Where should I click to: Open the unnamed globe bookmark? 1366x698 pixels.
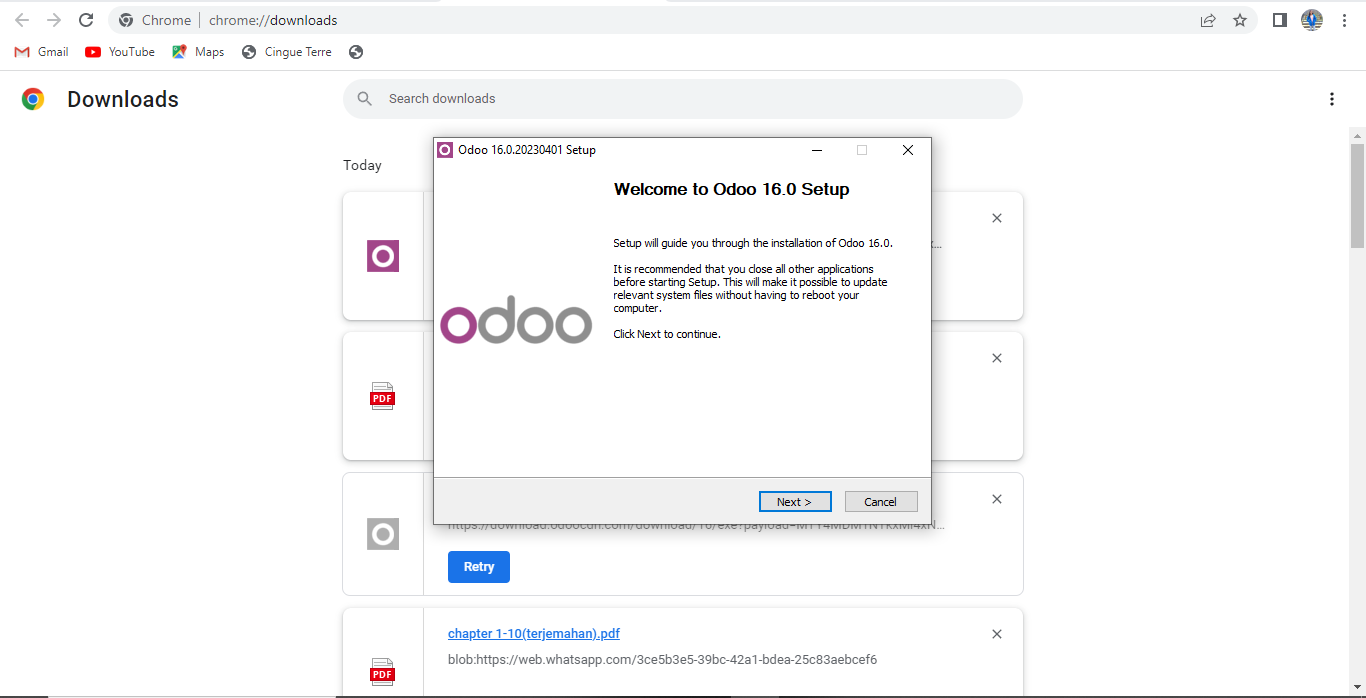coord(356,52)
